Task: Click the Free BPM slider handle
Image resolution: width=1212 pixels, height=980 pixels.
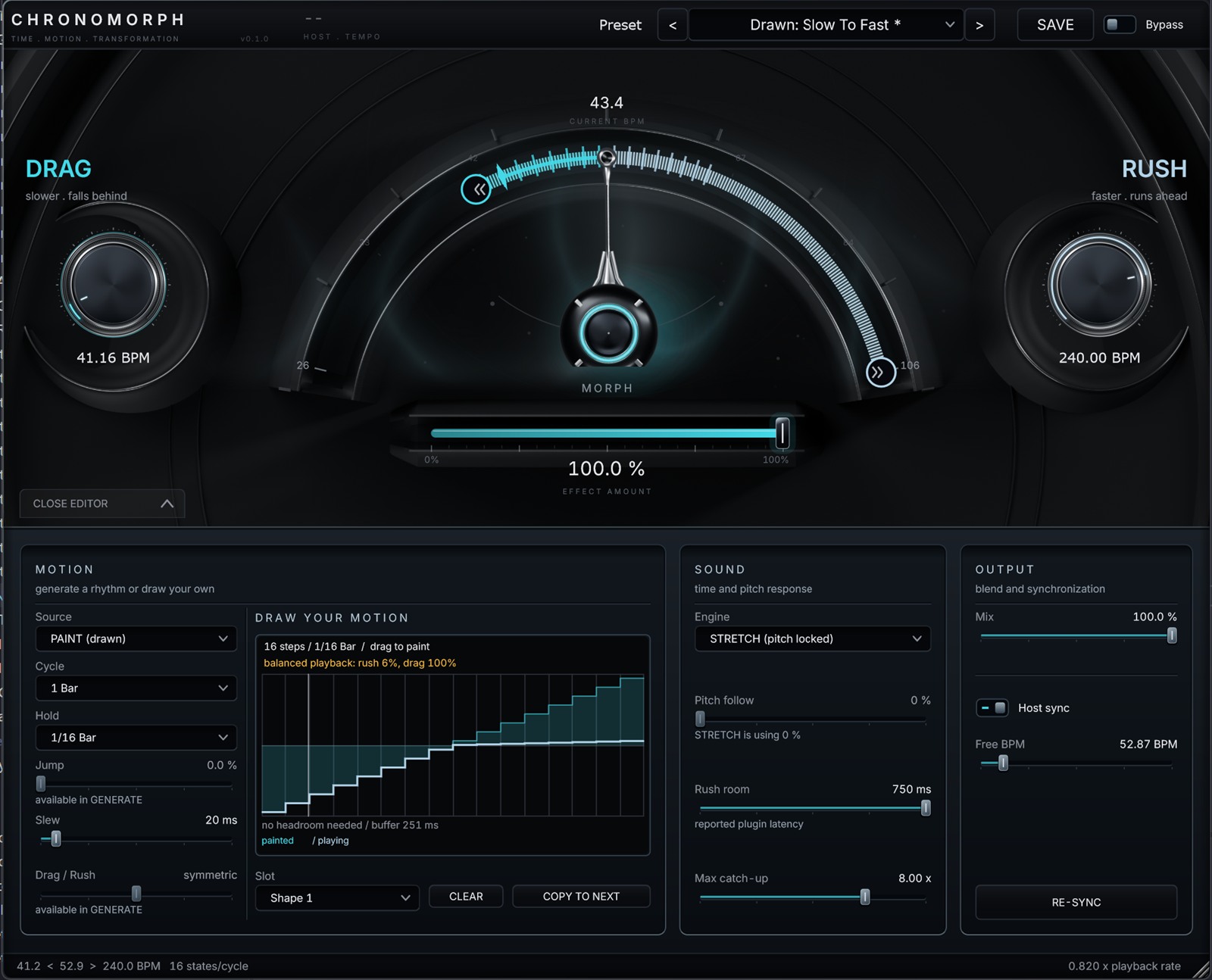Action: (1003, 763)
